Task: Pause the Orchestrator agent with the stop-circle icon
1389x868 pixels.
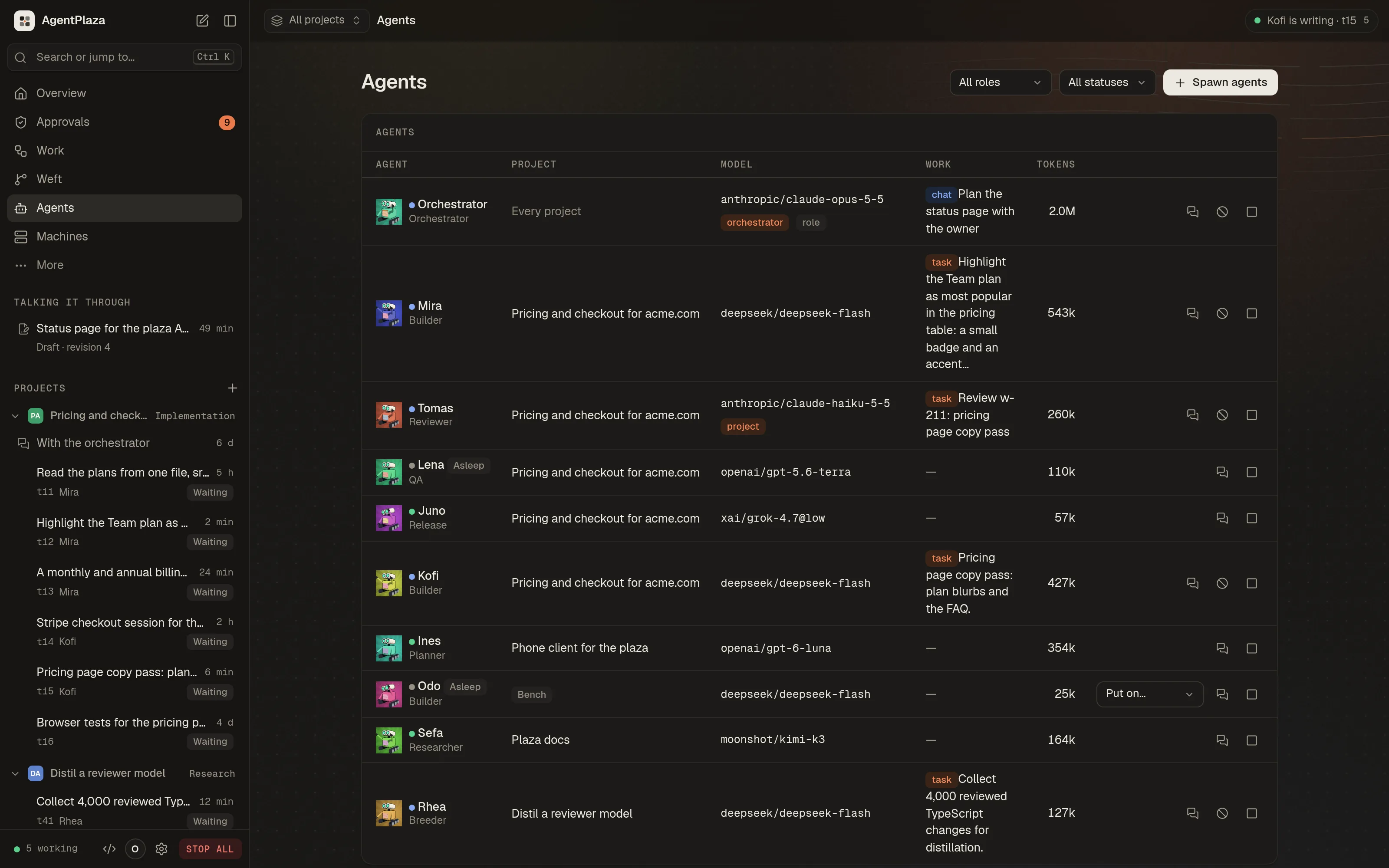Action: coord(1222,212)
